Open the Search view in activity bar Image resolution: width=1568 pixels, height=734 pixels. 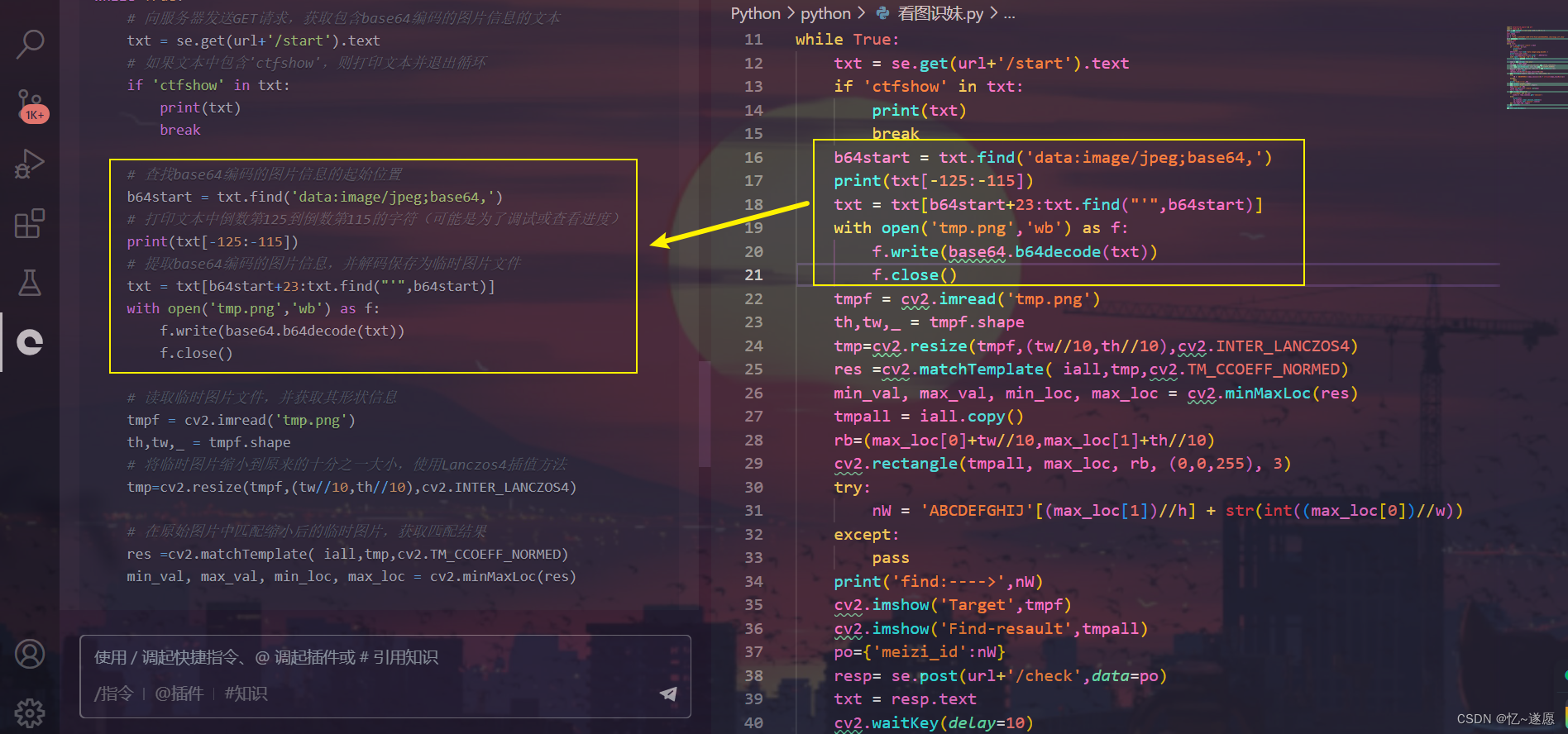point(30,45)
